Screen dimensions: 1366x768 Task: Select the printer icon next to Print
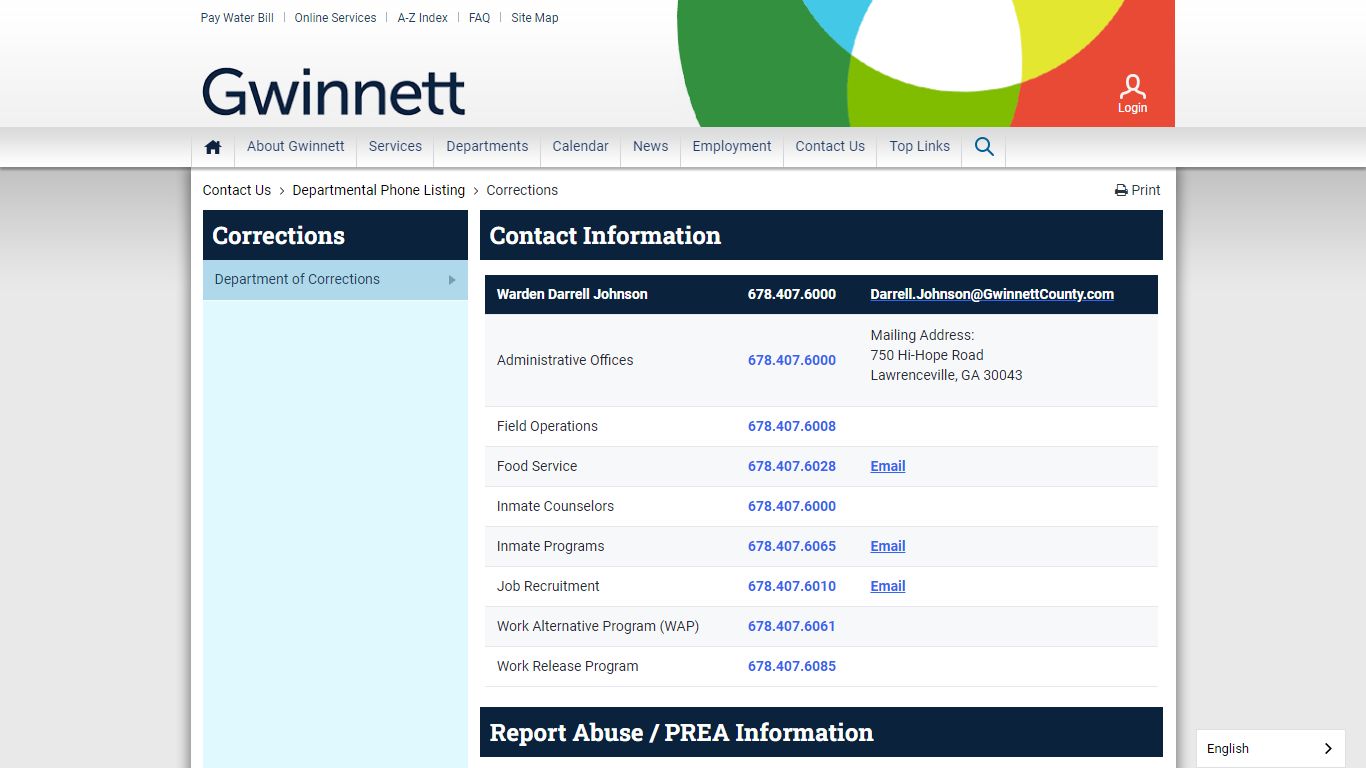click(x=1121, y=190)
